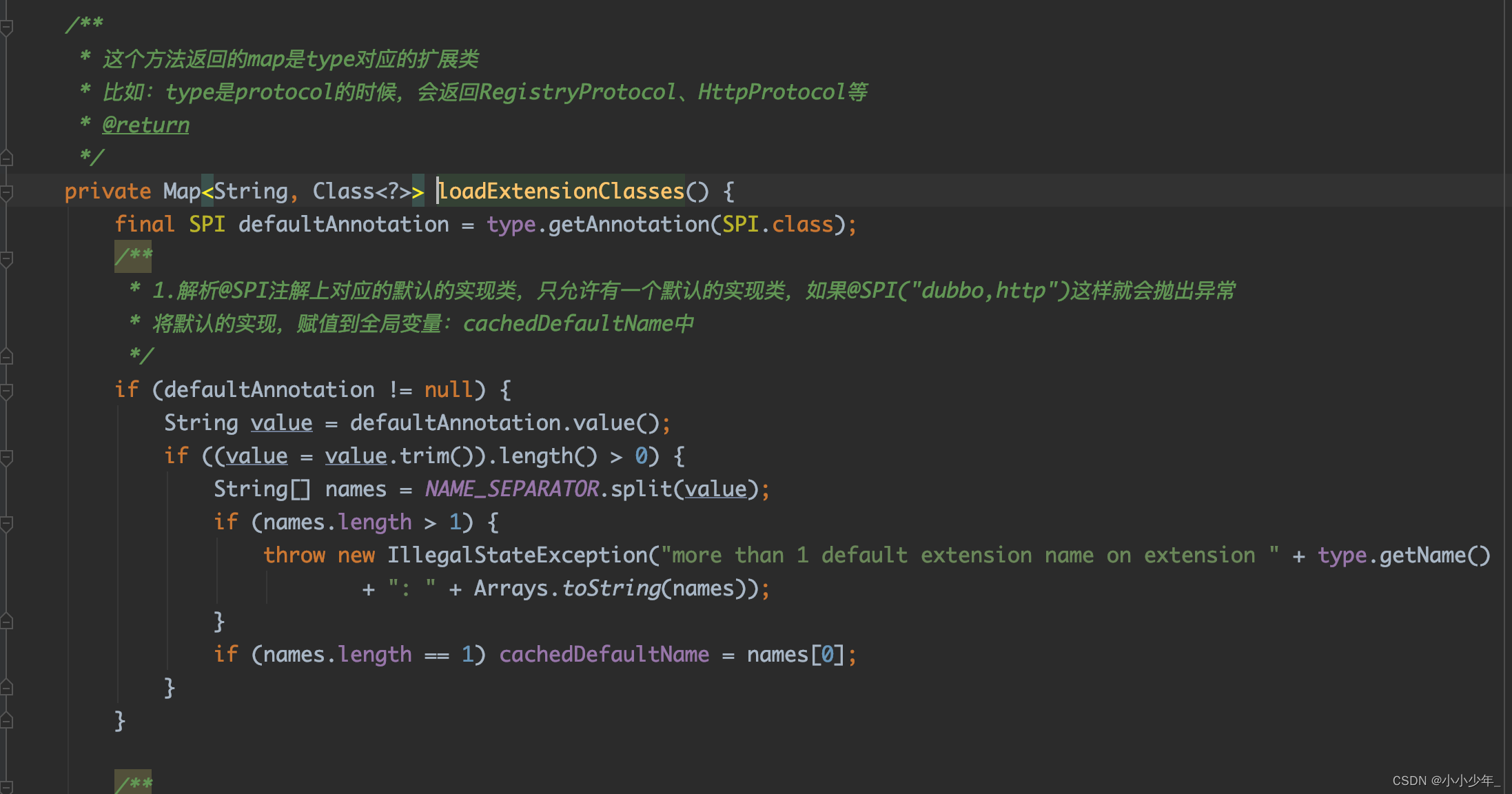
Task: Click the 'more than 1 default extension name' string
Action: (970, 555)
